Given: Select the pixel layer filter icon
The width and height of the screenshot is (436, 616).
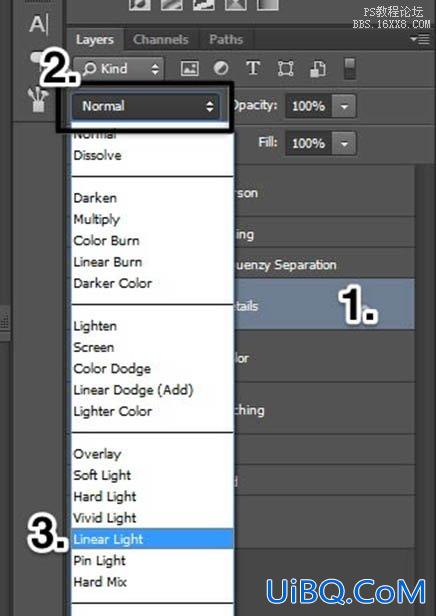Looking at the screenshot, I should tap(189, 68).
